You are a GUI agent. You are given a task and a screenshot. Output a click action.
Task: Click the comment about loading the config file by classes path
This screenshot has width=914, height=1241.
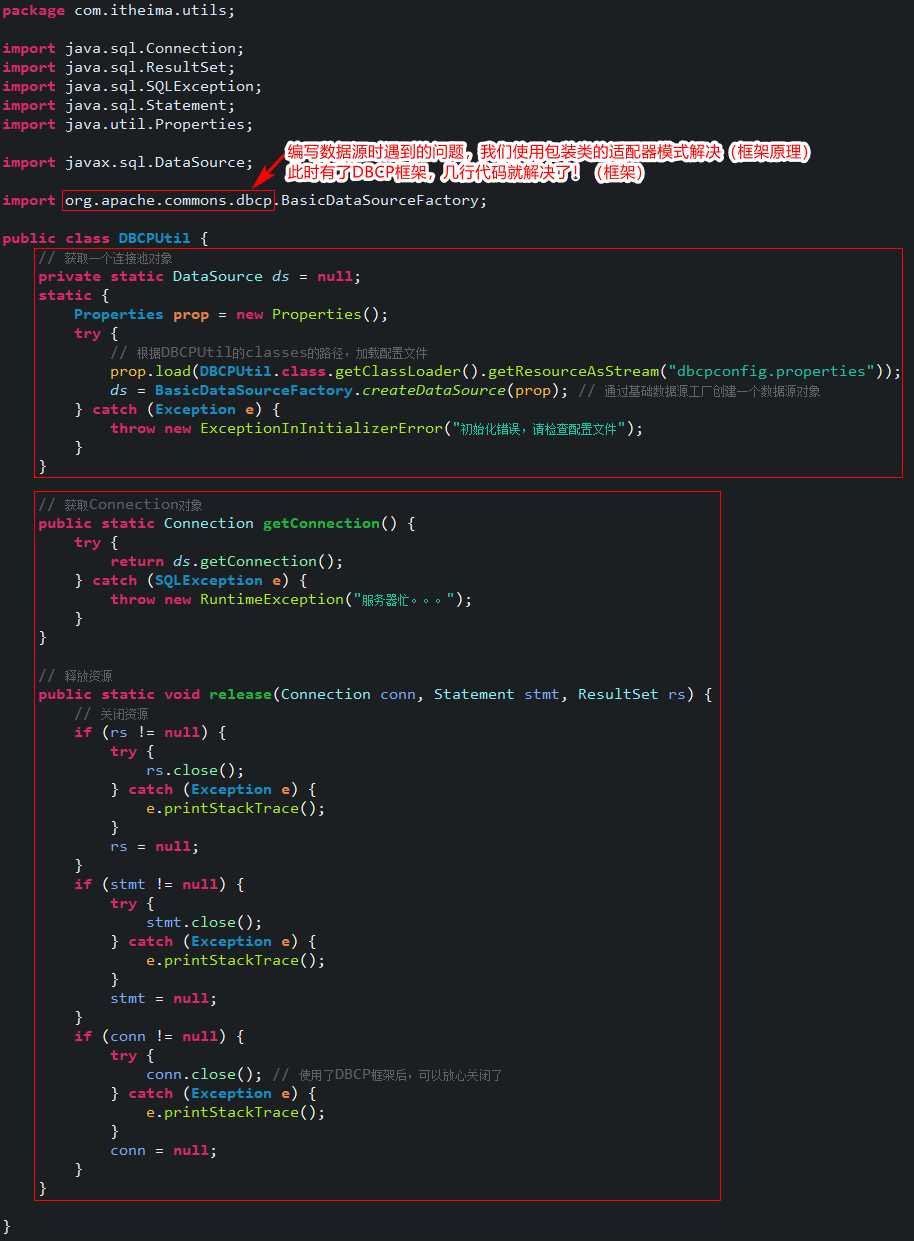tap(269, 353)
